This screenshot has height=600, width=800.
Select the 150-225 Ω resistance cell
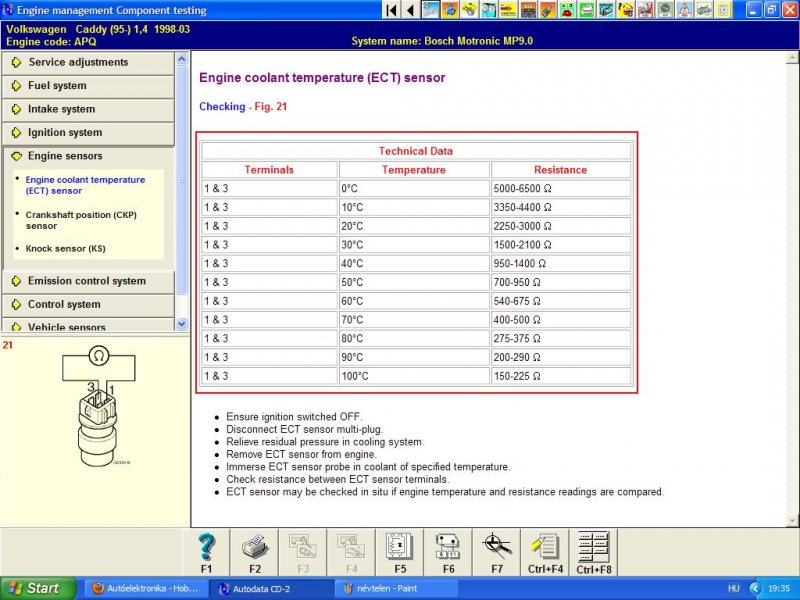tap(560, 377)
